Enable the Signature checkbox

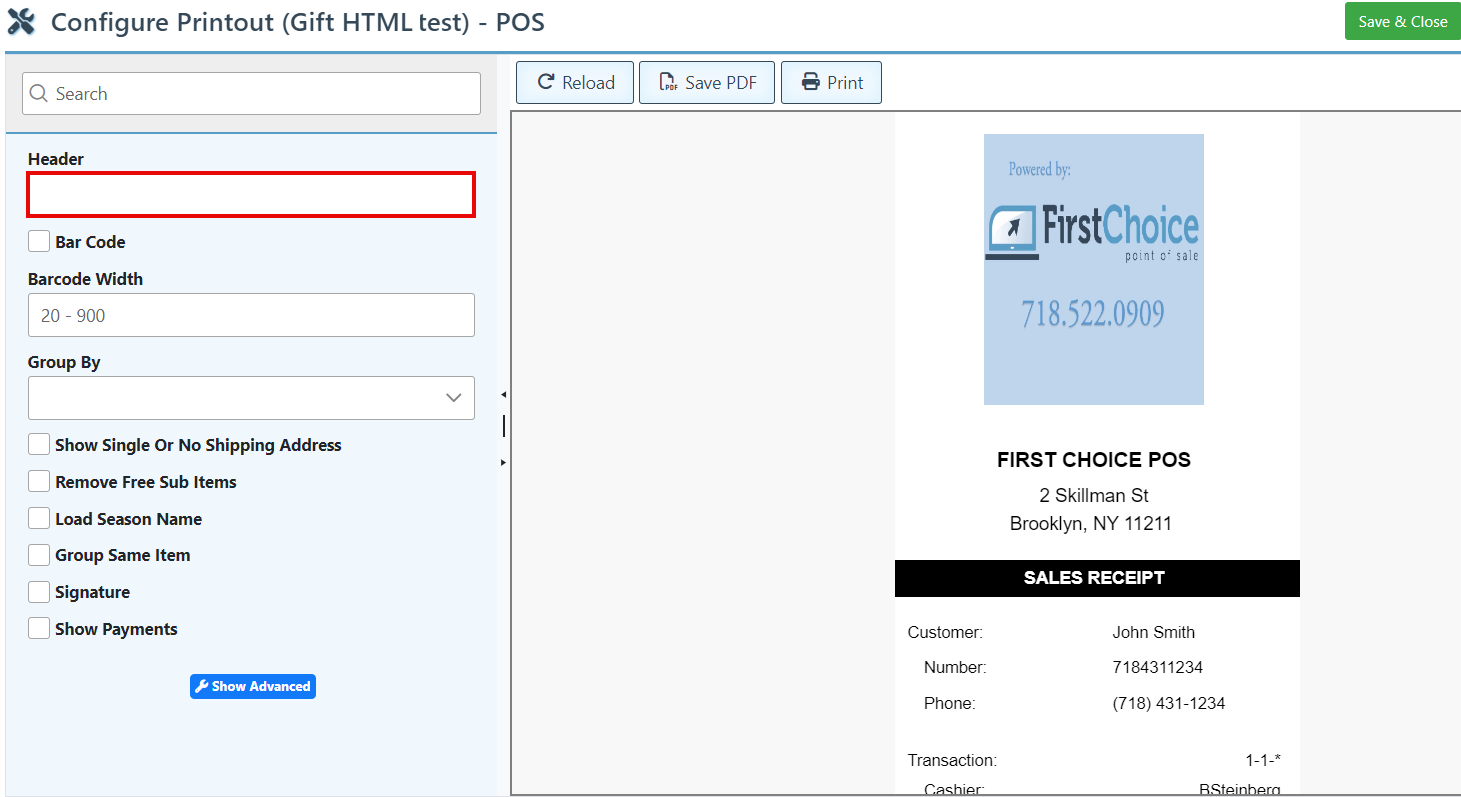[39, 592]
